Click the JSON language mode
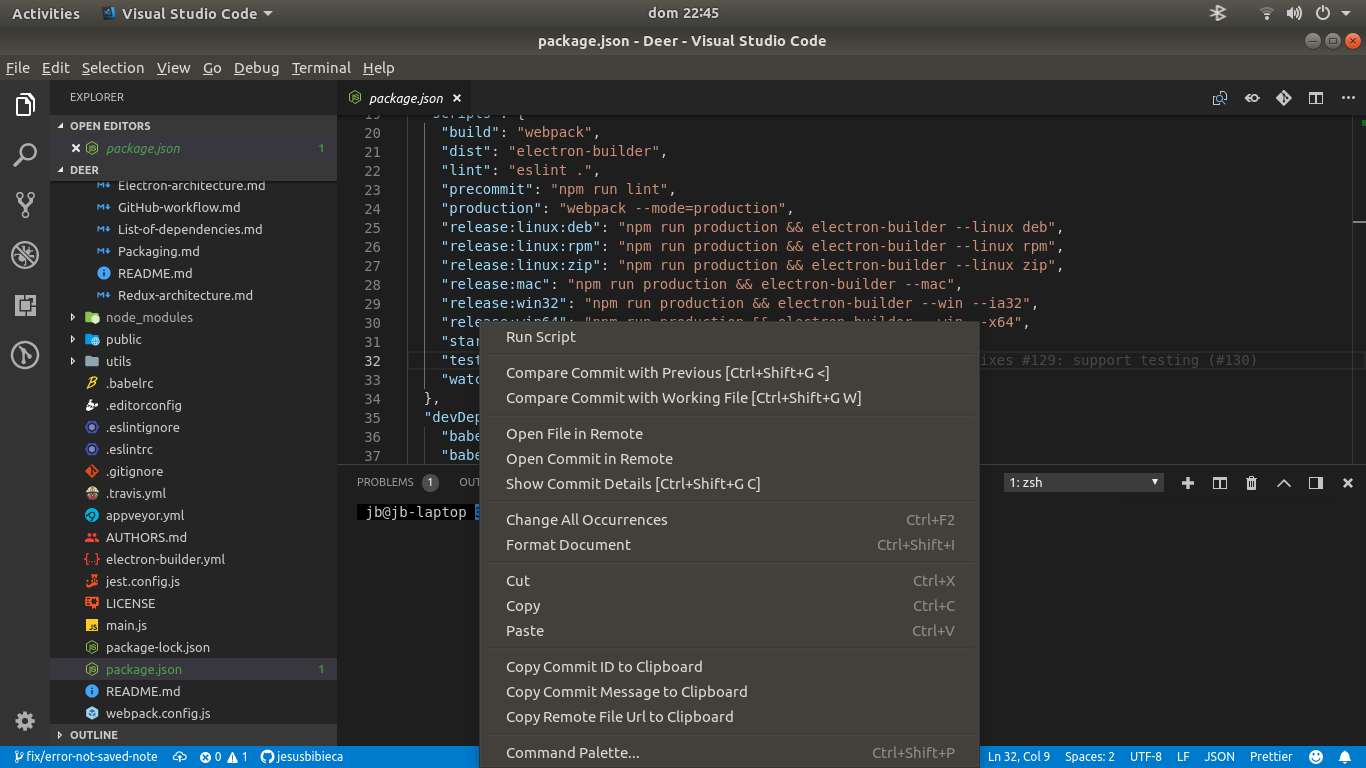 (x=1219, y=757)
